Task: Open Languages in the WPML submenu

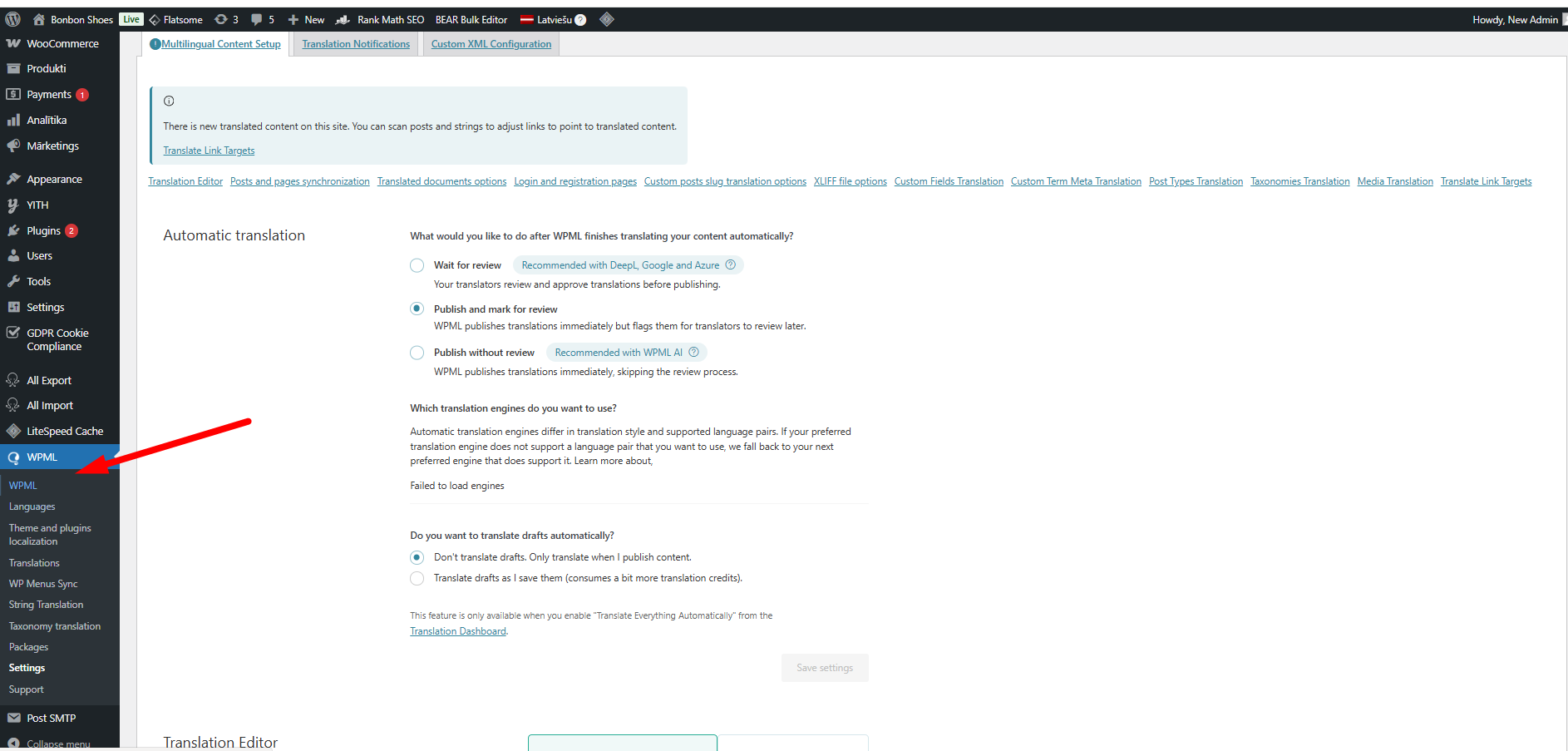Action: (x=32, y=506)
